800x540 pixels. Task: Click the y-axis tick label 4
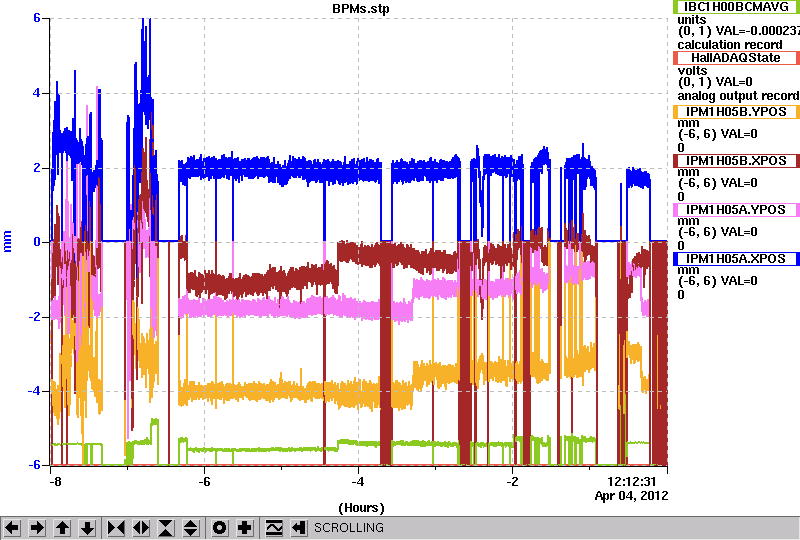coord(37,93)
